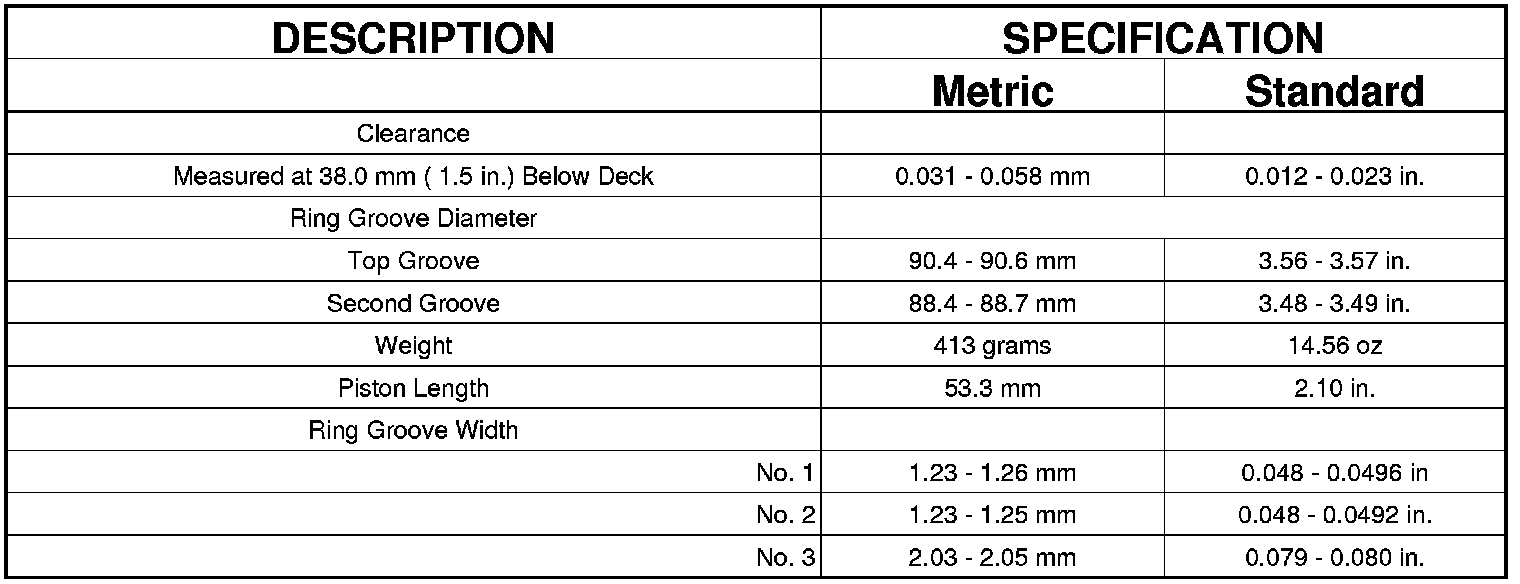Screen dimensions: 1520x584
Task: Click the Top Groove row label
Action: (413, 261)
